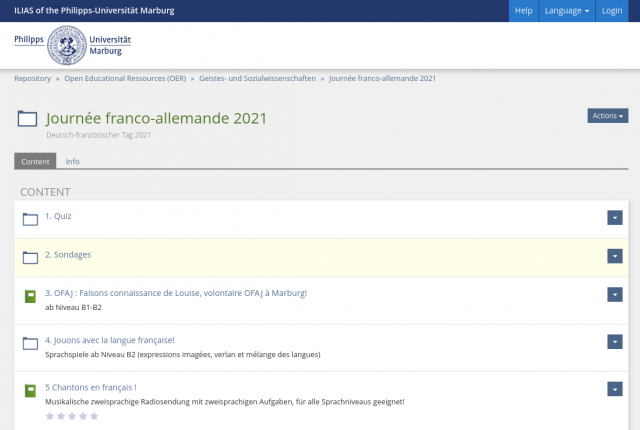Select the Content tab
This screenshot has height=430, width=640.
pyautogui.click(x=35, y=161)
